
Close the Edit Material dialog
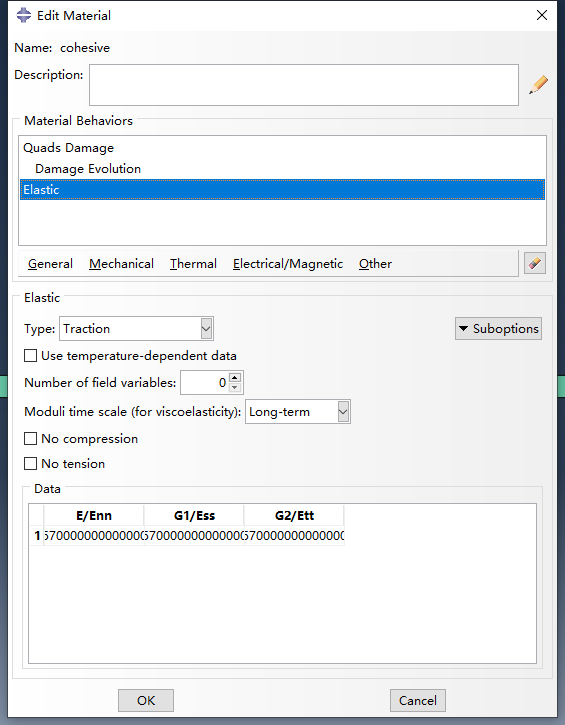coord(542,15)
